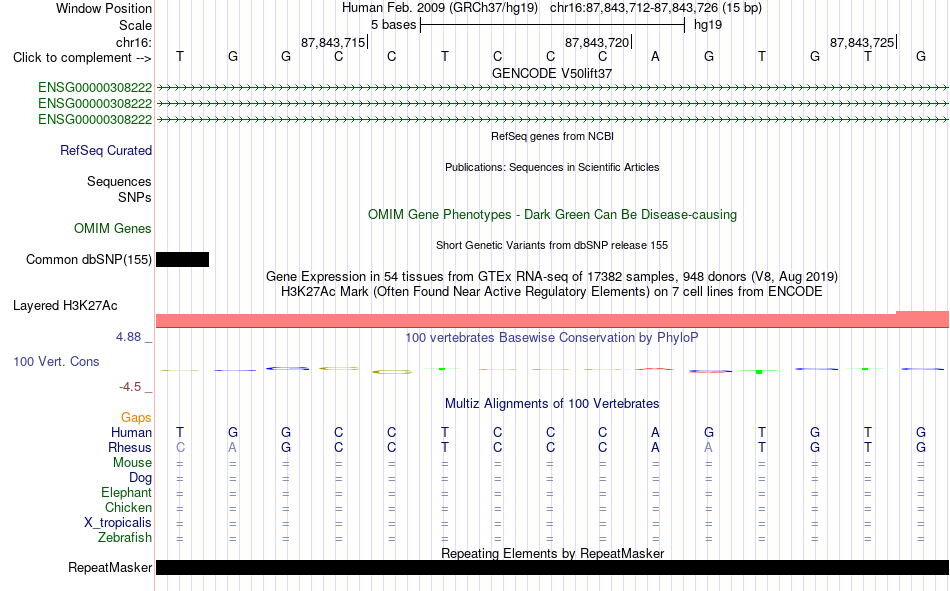Click the 'Chicken' species label
Screen dimensions: 950x591
pyautogui.click(x=128, y=507)
